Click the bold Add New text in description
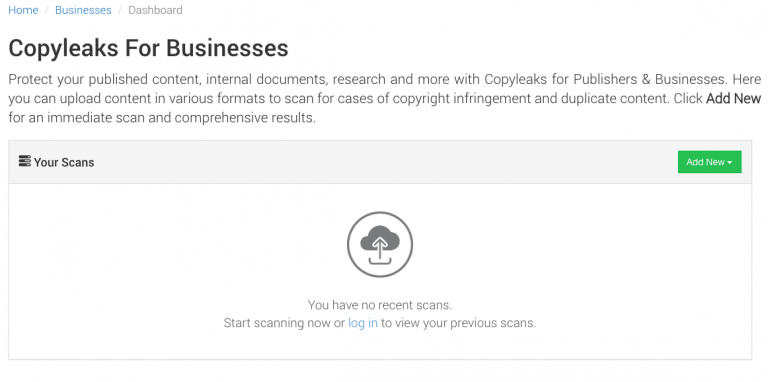 point(733,98)
